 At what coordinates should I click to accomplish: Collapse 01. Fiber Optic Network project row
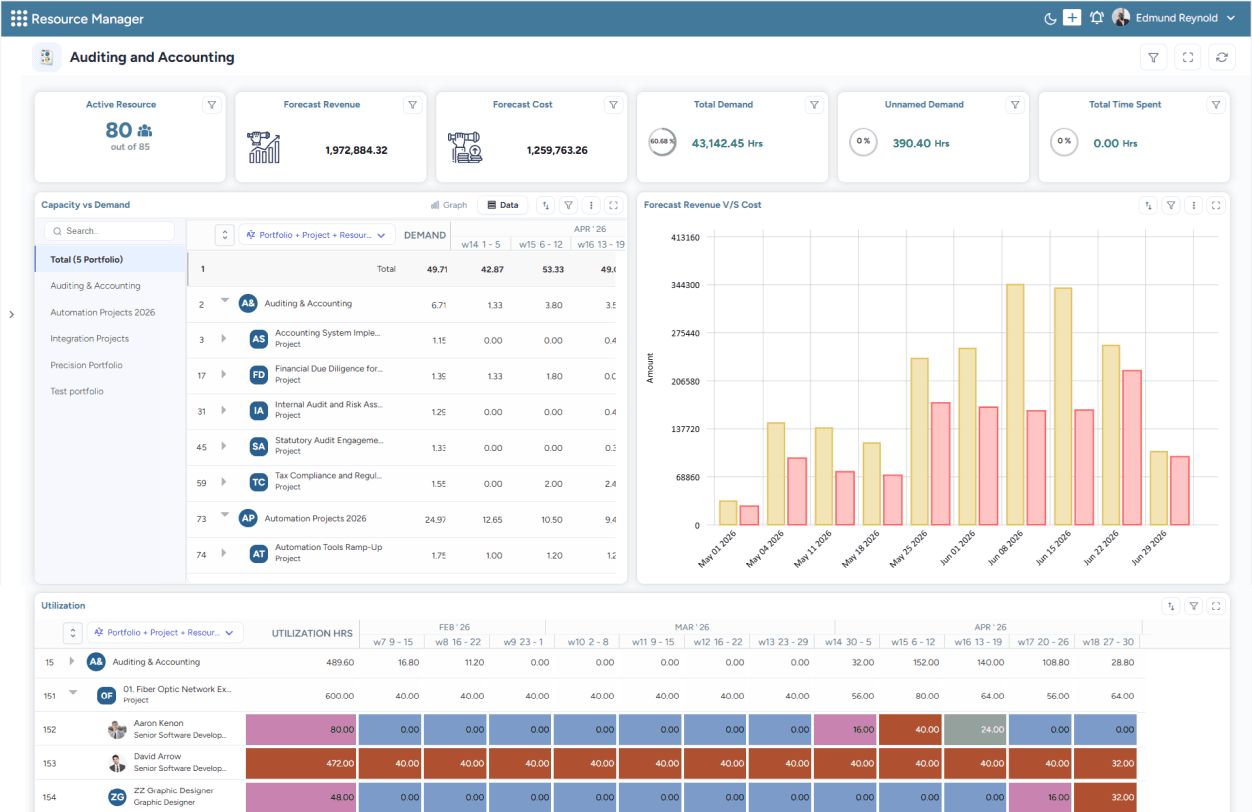point(73,692)
